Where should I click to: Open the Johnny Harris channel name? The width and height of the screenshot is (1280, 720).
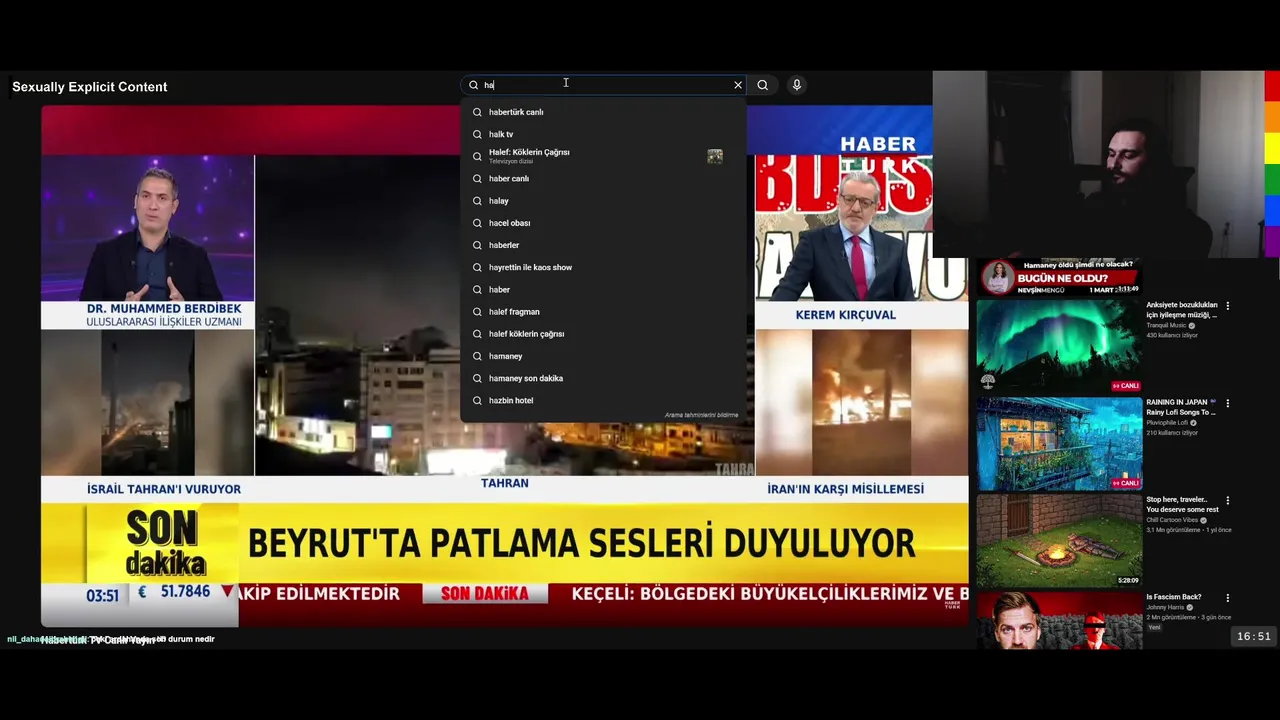[1164, 607]
